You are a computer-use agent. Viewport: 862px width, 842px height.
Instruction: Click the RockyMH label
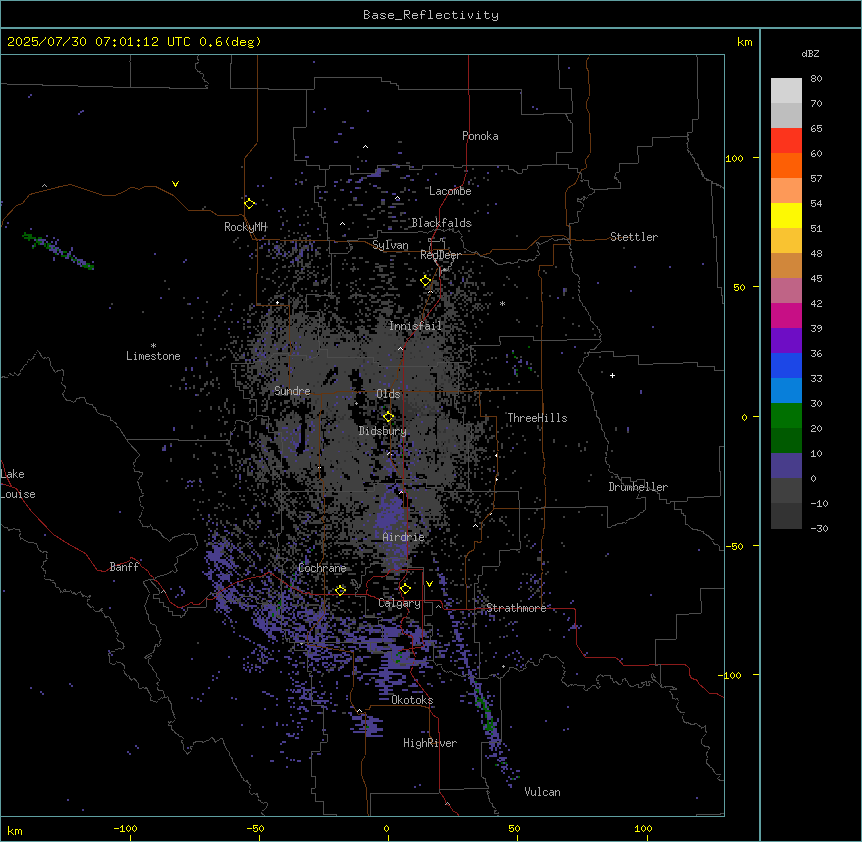point(245,227)
